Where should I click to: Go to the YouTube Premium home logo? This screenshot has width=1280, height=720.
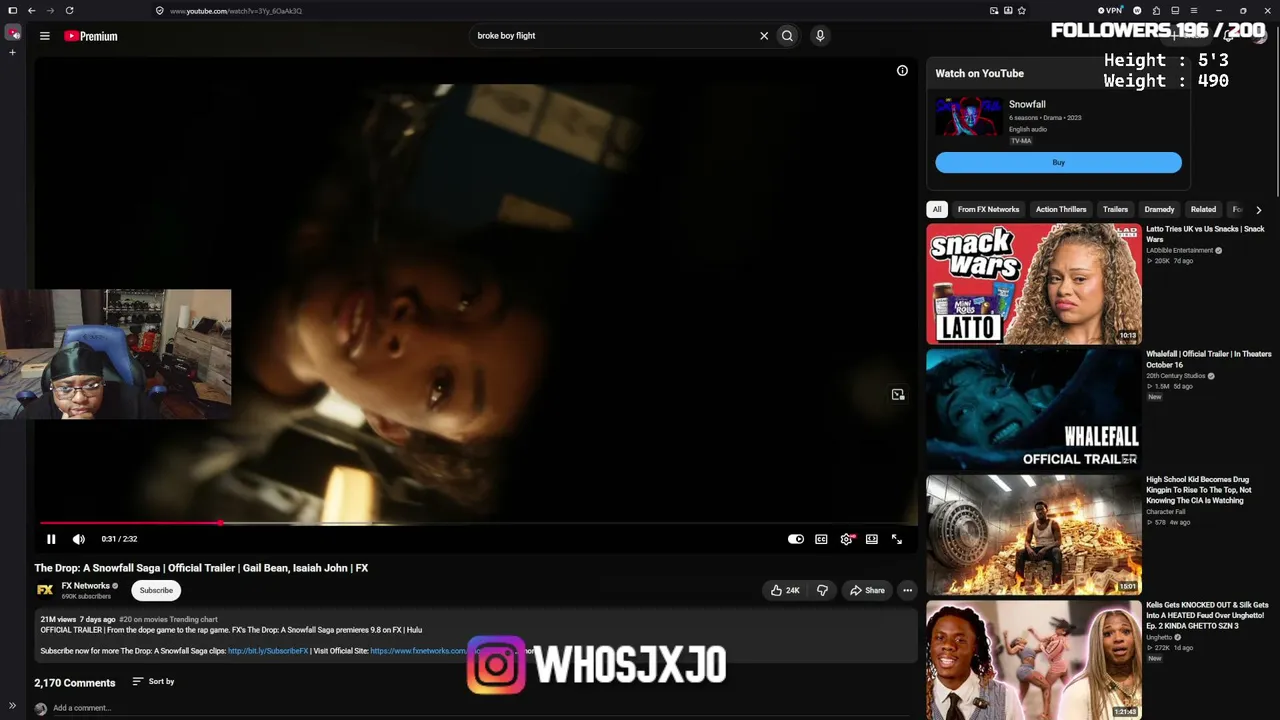pos(91,36)
